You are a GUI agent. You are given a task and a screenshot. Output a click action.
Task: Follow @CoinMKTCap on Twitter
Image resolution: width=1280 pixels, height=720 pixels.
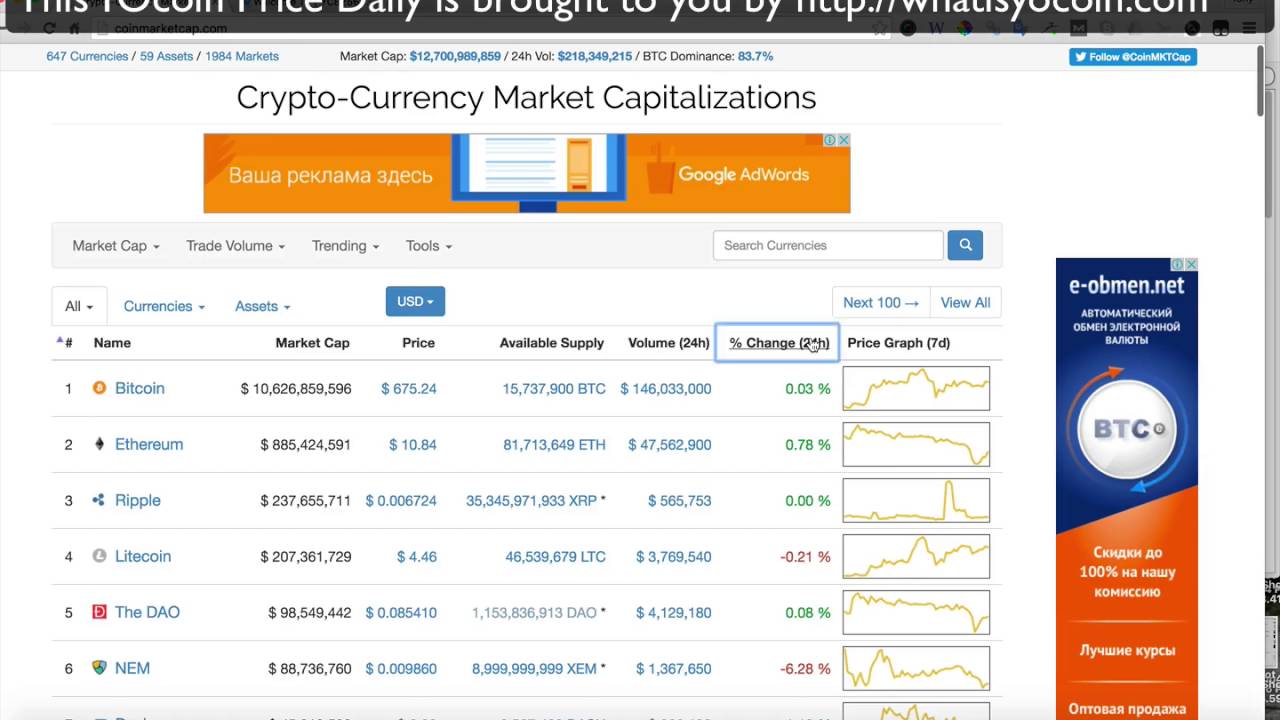[1133, 57]
